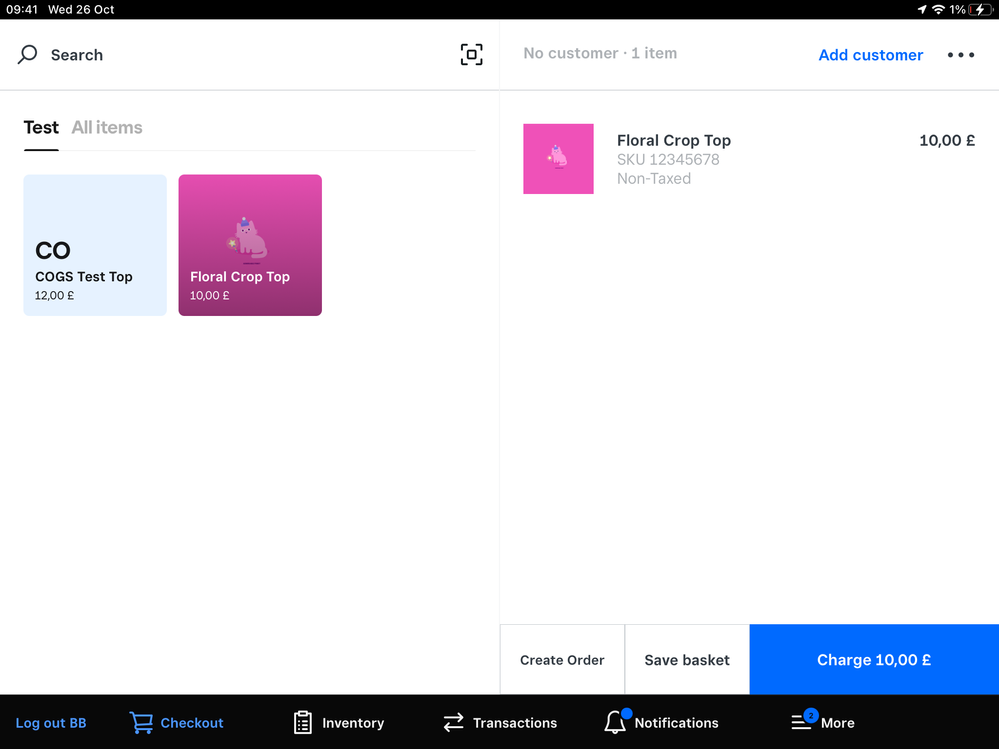The width and height of the screenshot is (999, 749).
Task: Tap the barcode scanner icon
Action: pyautogui.click(x=471, y=55)
